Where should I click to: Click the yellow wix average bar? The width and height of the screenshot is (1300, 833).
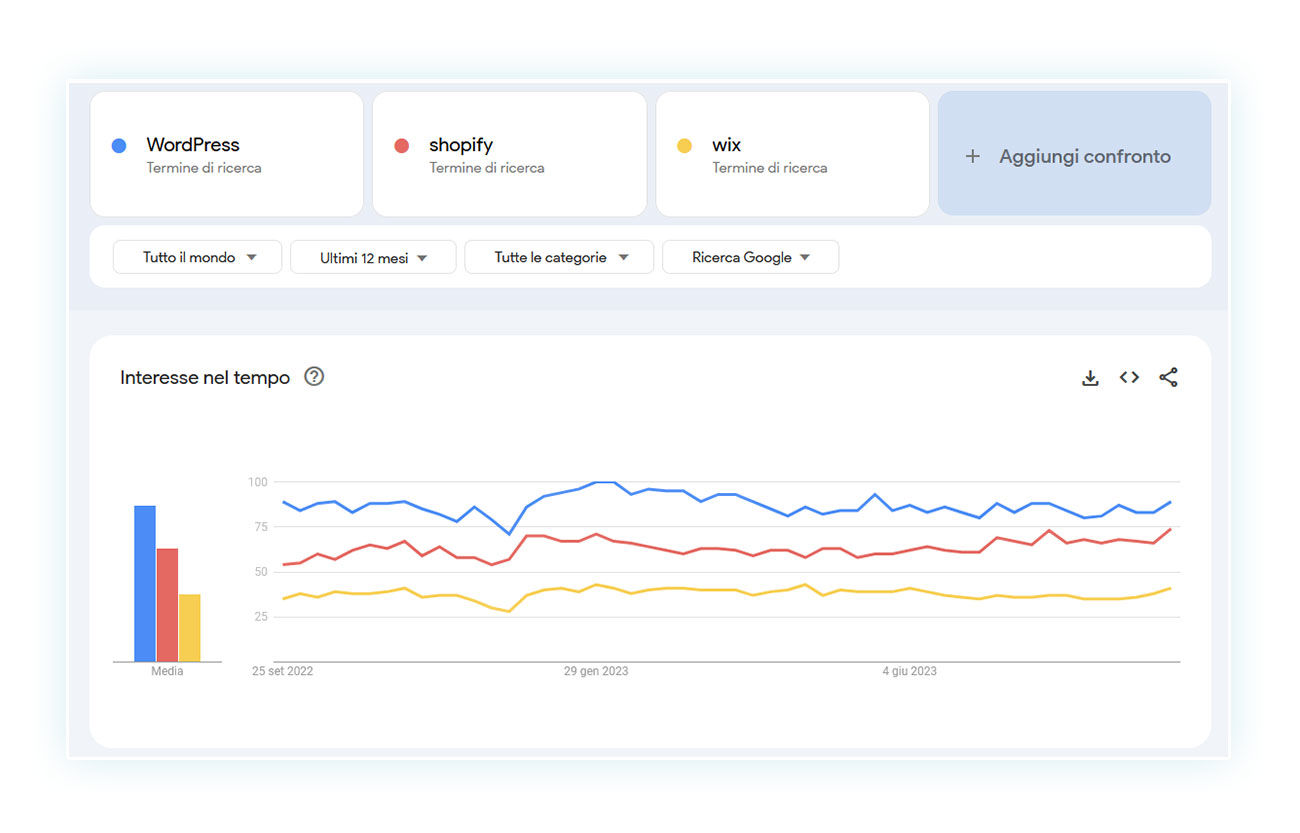point(190,628)
